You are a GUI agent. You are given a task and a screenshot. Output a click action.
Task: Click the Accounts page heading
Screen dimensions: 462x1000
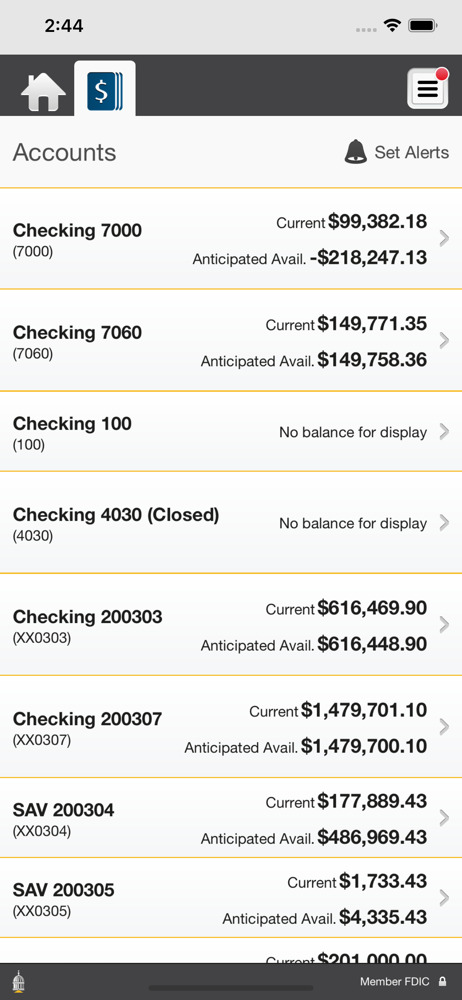click(64, 152)
